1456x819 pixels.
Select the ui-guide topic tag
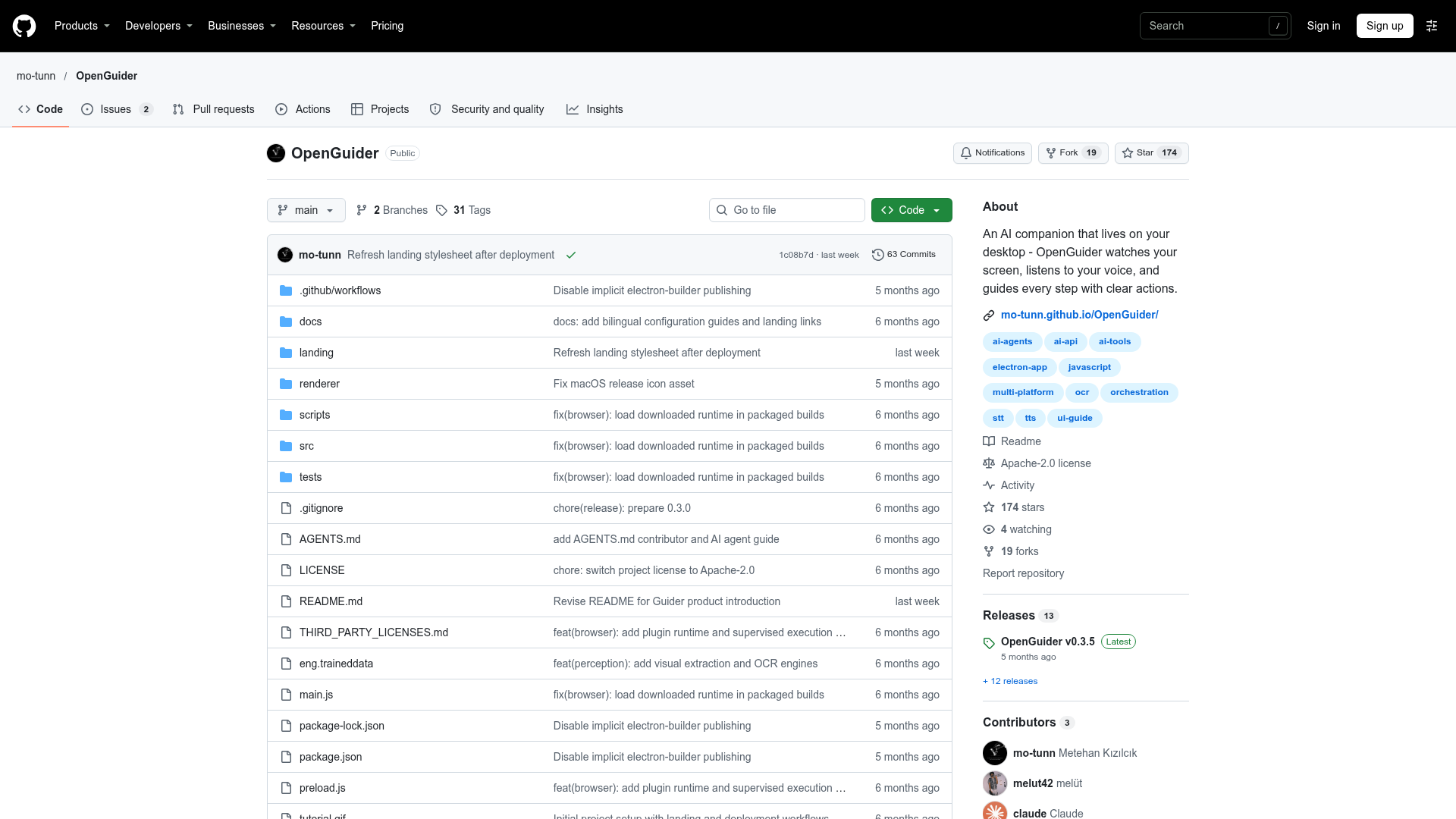pyautogui.click(x=1075, y=419)
